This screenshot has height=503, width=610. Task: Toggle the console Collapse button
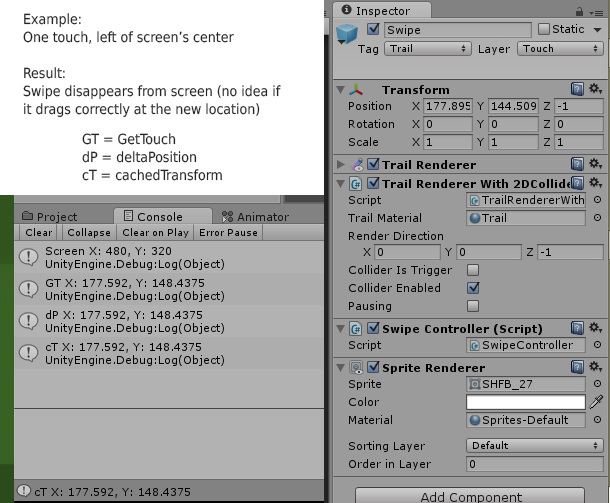coord(89,233)
